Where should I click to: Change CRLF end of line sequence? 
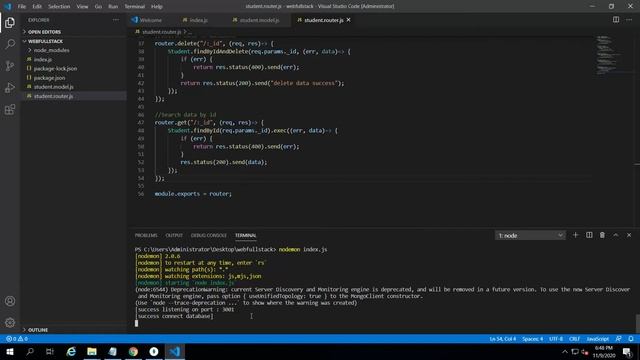tap(574, 339)
